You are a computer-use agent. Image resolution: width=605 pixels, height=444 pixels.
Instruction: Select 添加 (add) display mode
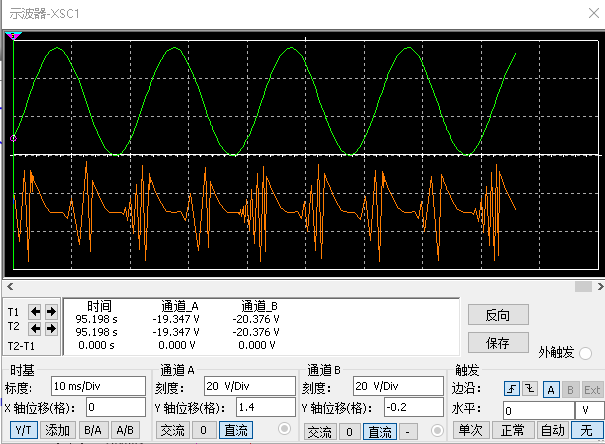pyautogui.click(x=57, y=430)
